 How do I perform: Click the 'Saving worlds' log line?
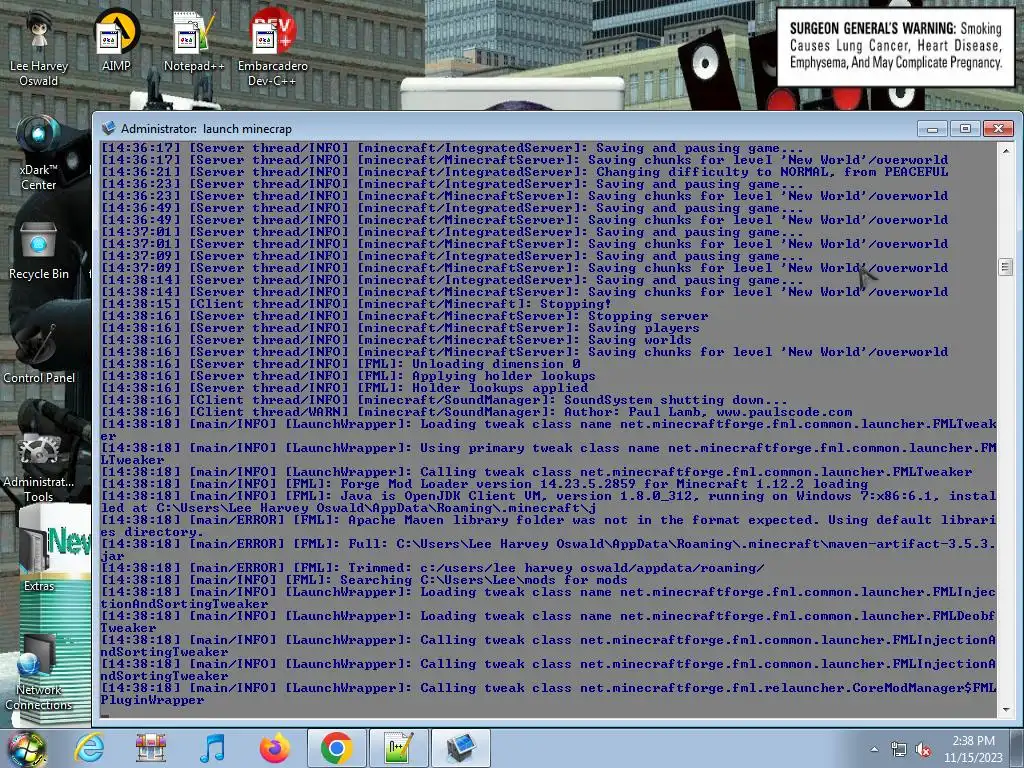tap(396, 340)
